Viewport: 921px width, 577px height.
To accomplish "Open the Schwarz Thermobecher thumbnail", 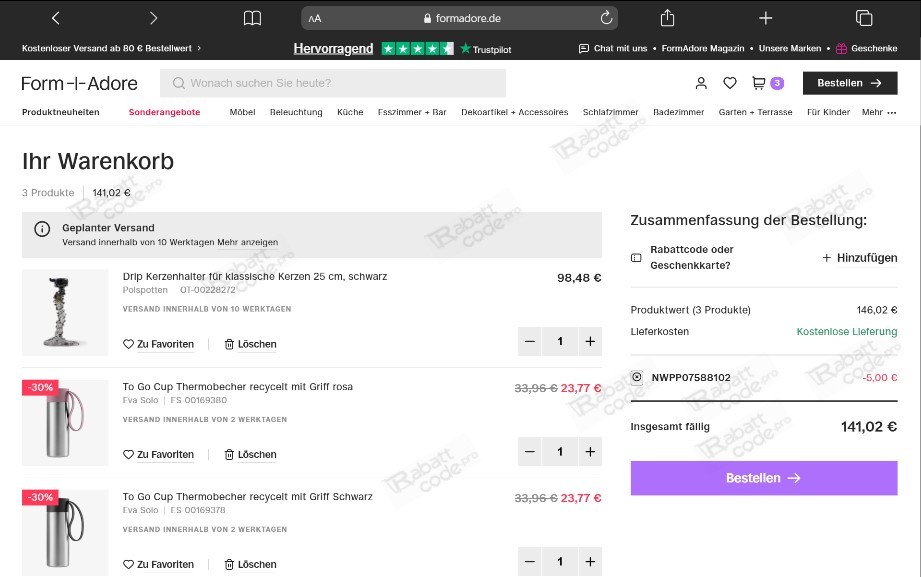I will 65,532.
